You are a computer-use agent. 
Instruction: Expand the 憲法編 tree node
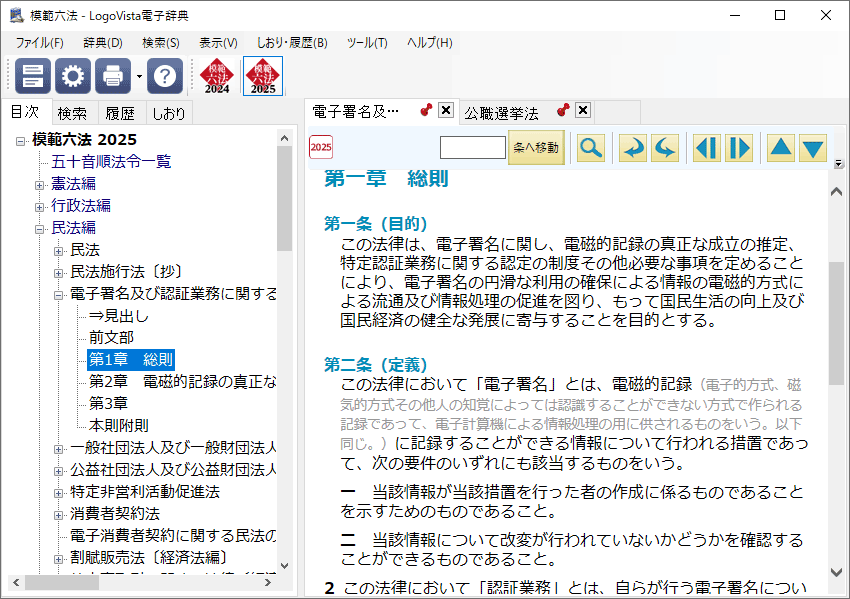39,185
